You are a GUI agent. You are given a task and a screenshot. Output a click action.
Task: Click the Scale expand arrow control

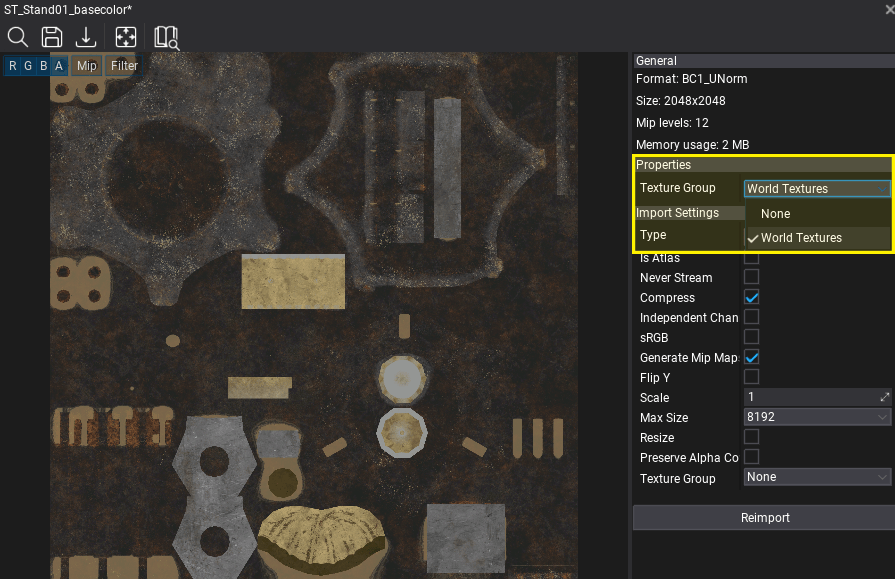tap(884, 397)
